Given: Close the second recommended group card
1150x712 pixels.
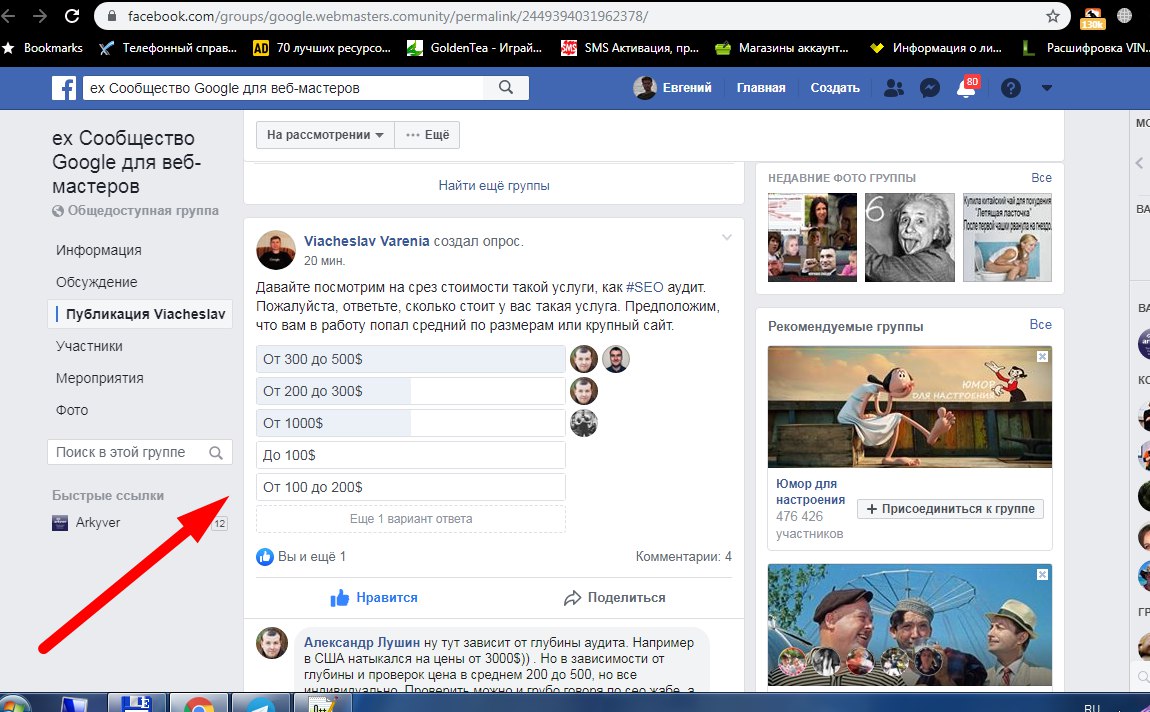Looking at the screenshot, I should [1042, 575].
